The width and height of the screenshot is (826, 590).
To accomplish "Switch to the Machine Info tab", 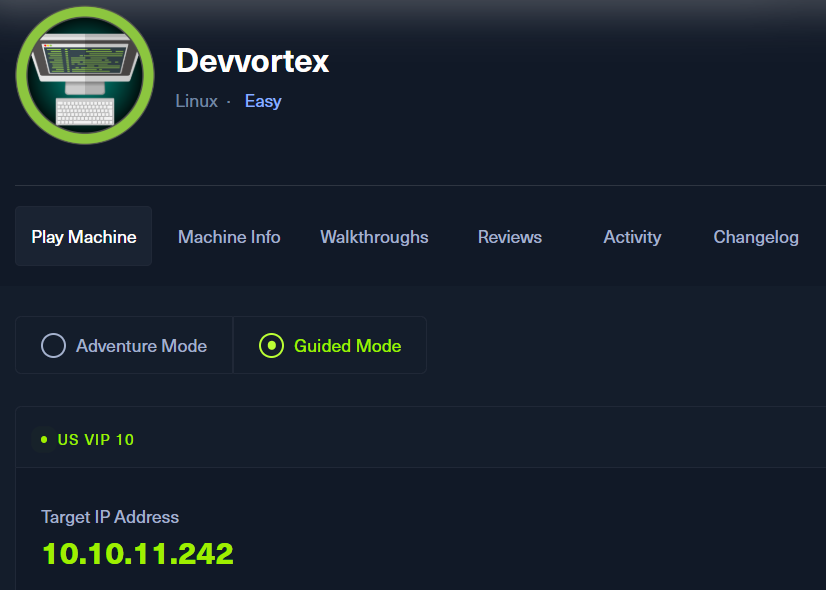I will pos(229,237).
